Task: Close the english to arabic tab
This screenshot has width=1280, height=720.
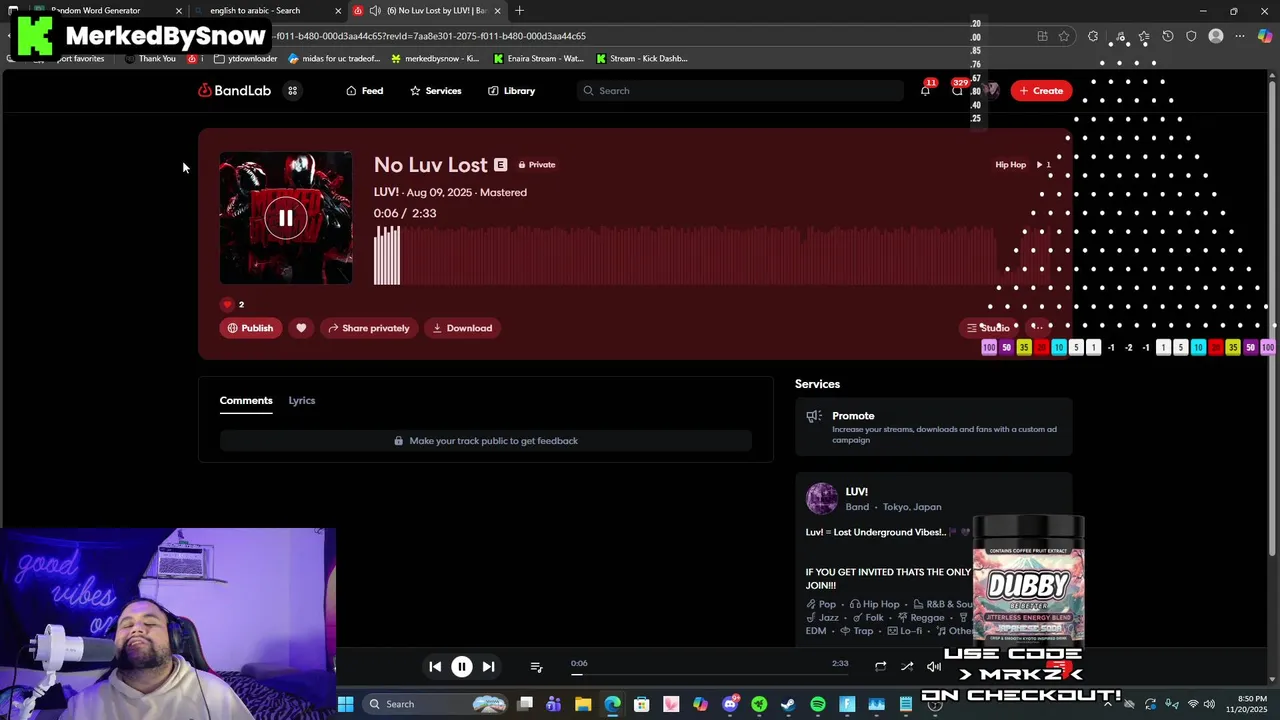Action: 338,11
